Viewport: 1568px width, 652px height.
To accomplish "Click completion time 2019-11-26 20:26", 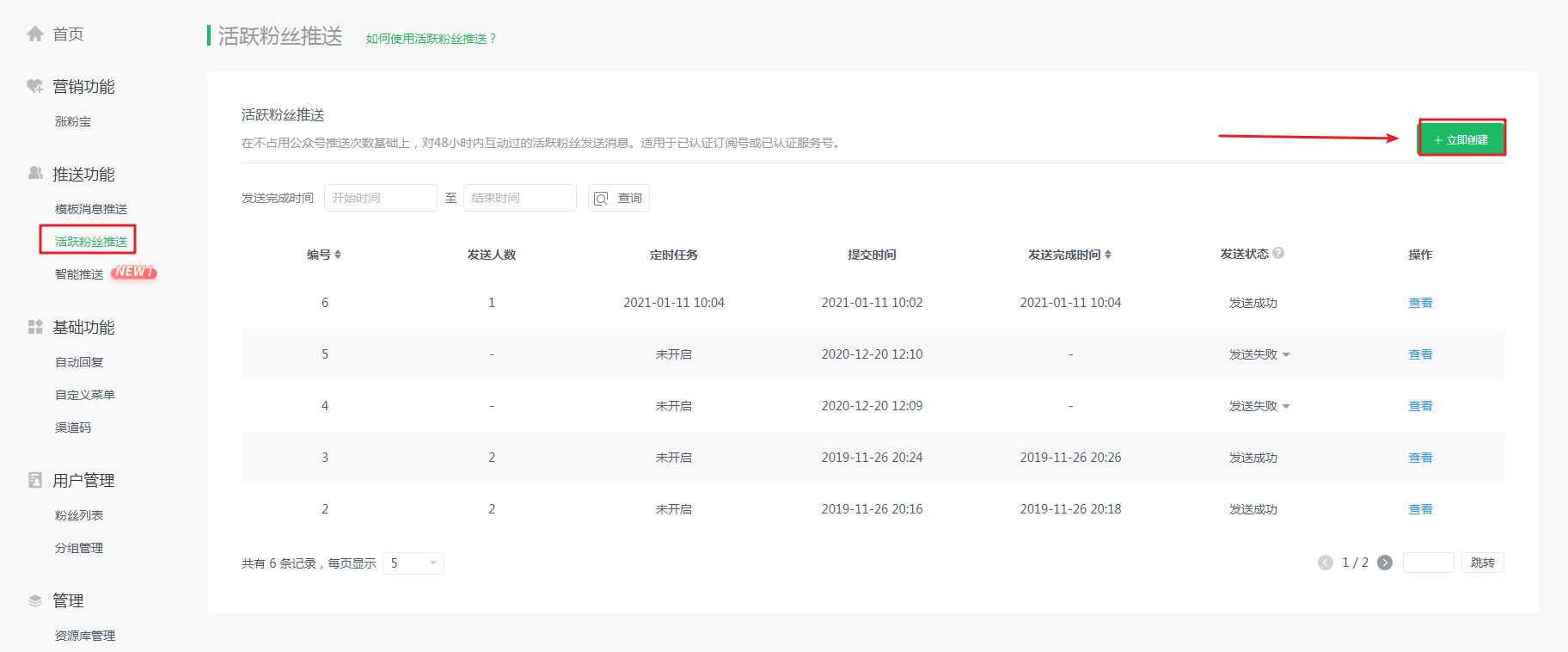I will 1070,458.
